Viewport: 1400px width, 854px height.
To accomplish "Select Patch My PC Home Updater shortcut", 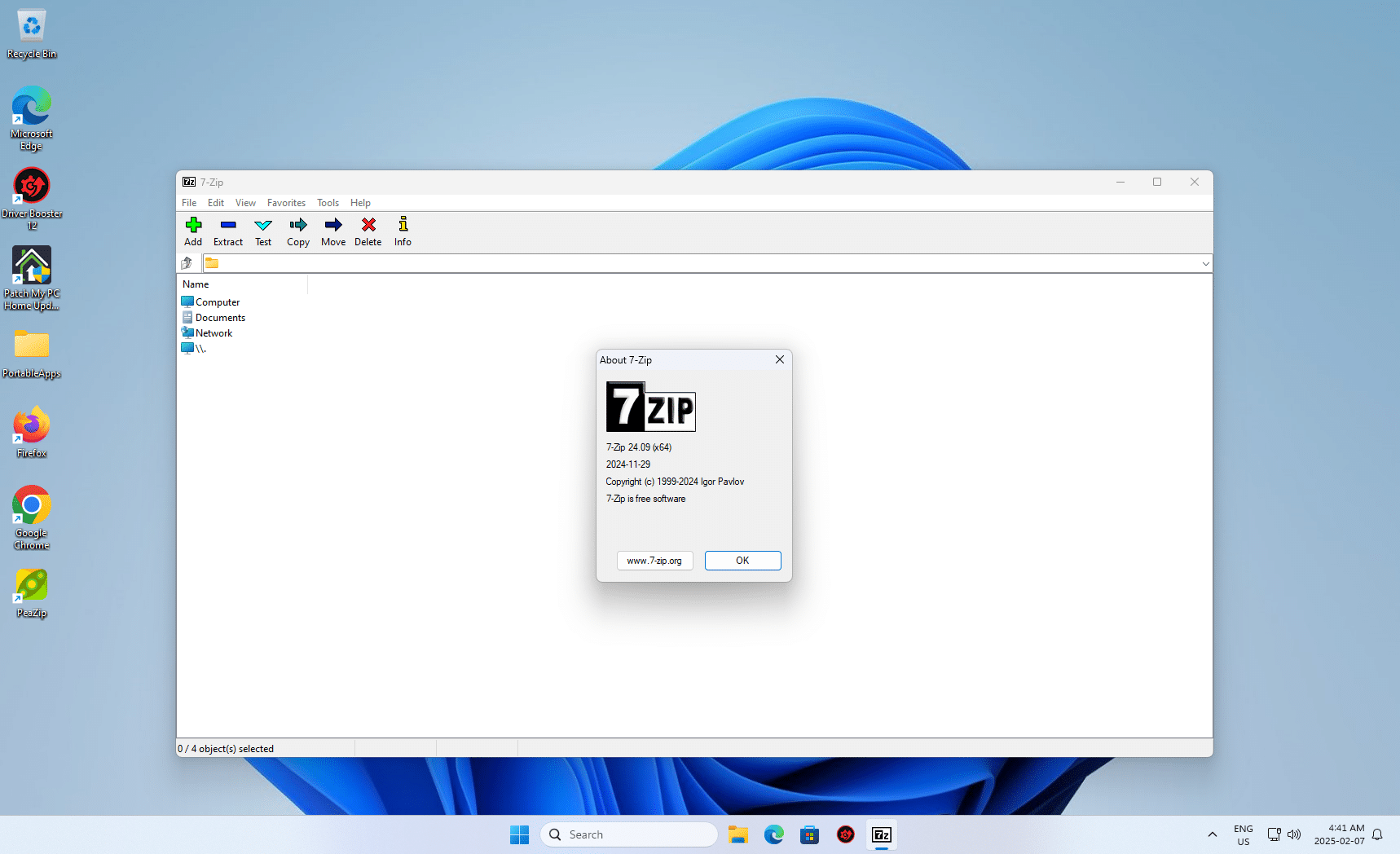I will (32, 279).
